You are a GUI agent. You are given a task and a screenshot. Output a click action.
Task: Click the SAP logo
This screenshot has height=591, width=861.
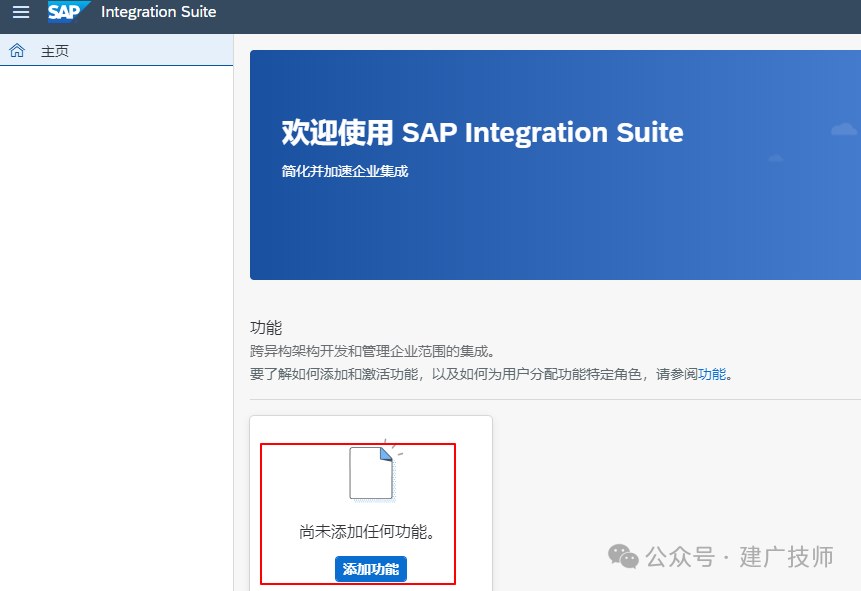pyautogui.click(x=69, y=12)
